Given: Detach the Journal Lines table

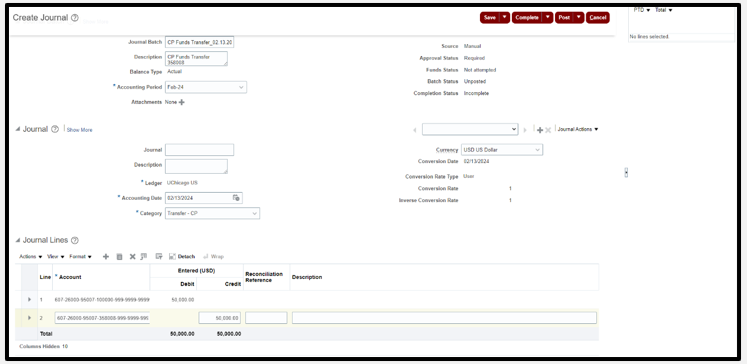Looking at the screenshot, I should pyautogui.click(x=182, y=256).
